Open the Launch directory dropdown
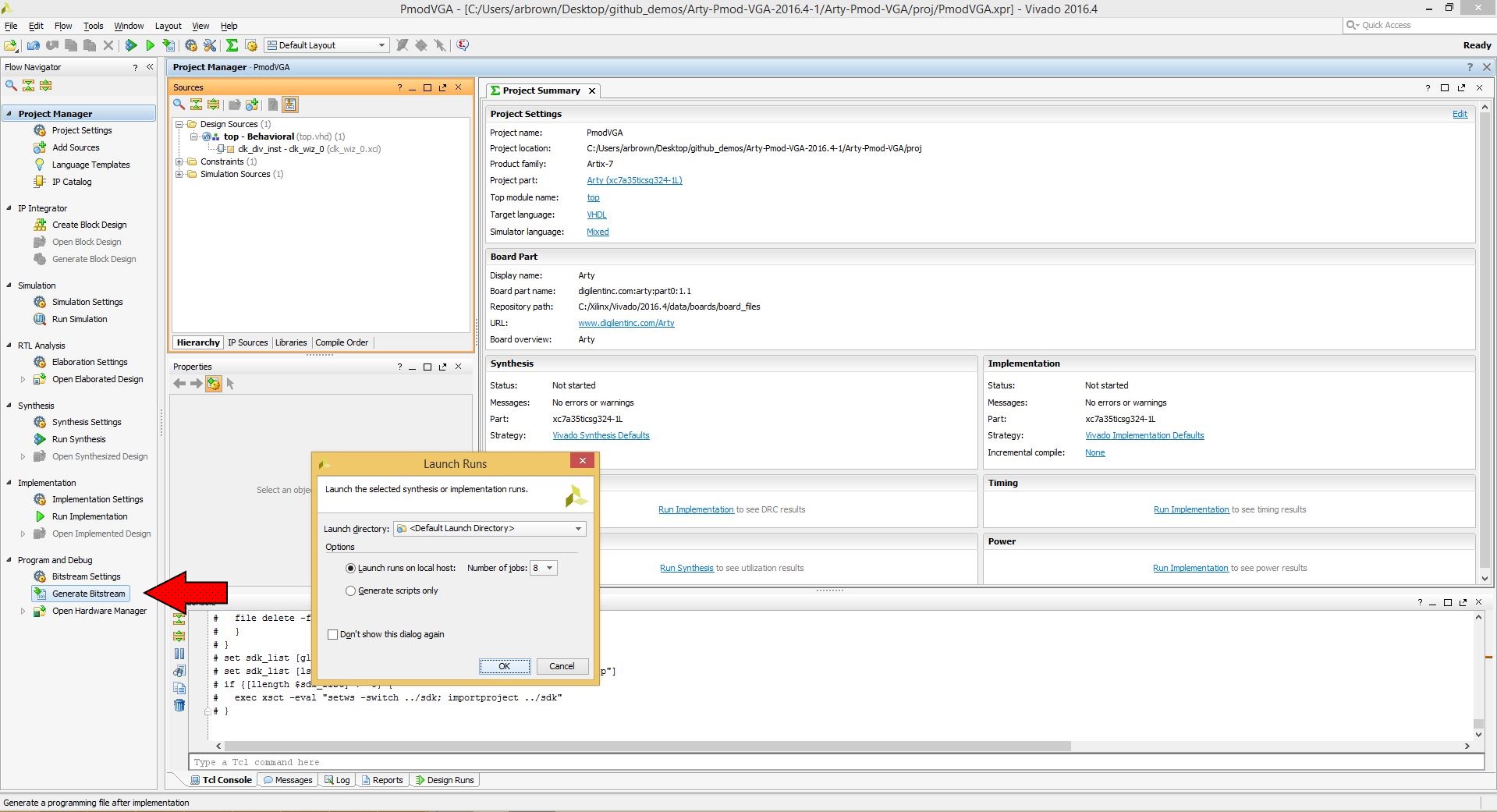1497x812 pixels. pos(490,528)
